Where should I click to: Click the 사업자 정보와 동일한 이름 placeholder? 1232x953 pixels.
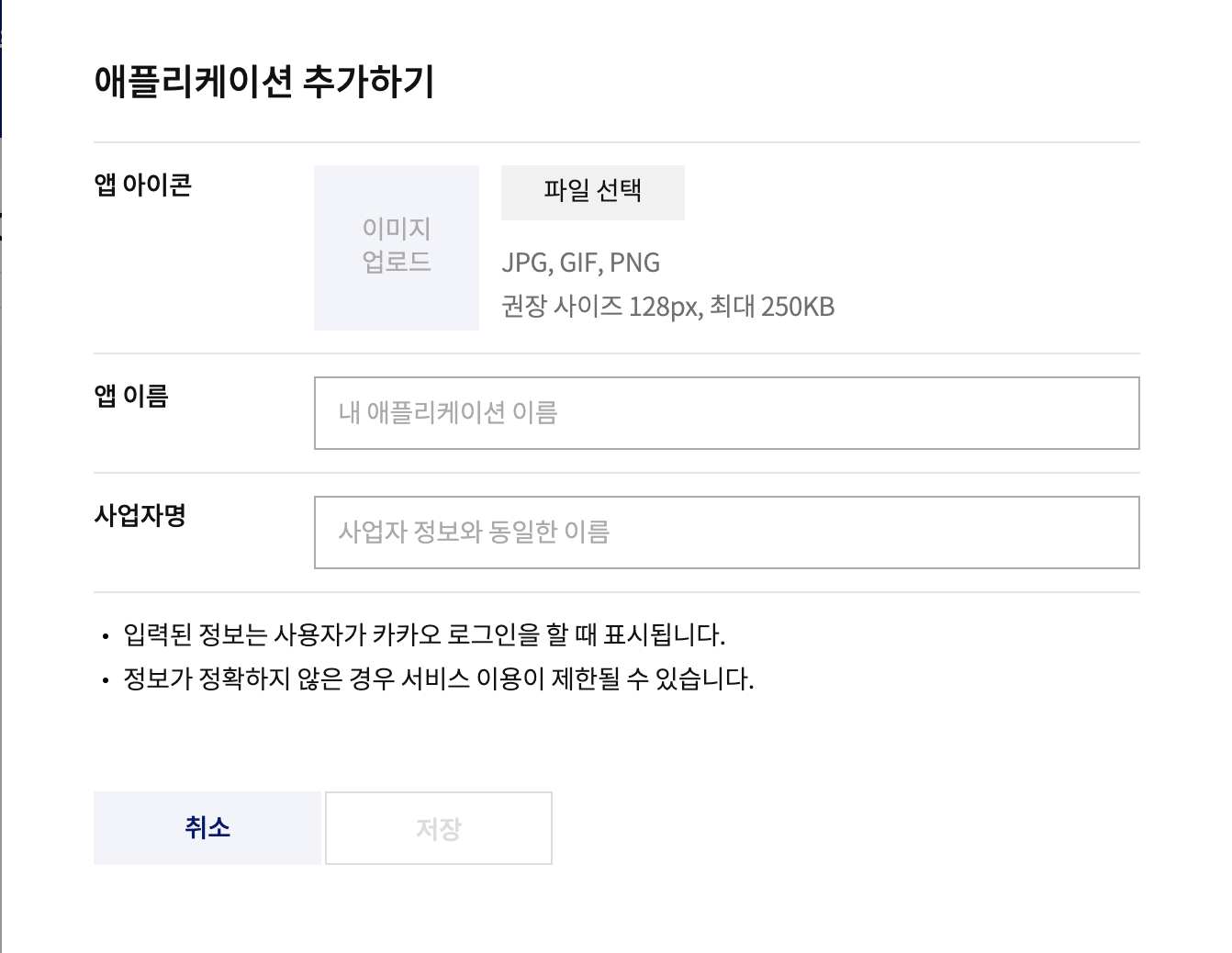point(725,533)
